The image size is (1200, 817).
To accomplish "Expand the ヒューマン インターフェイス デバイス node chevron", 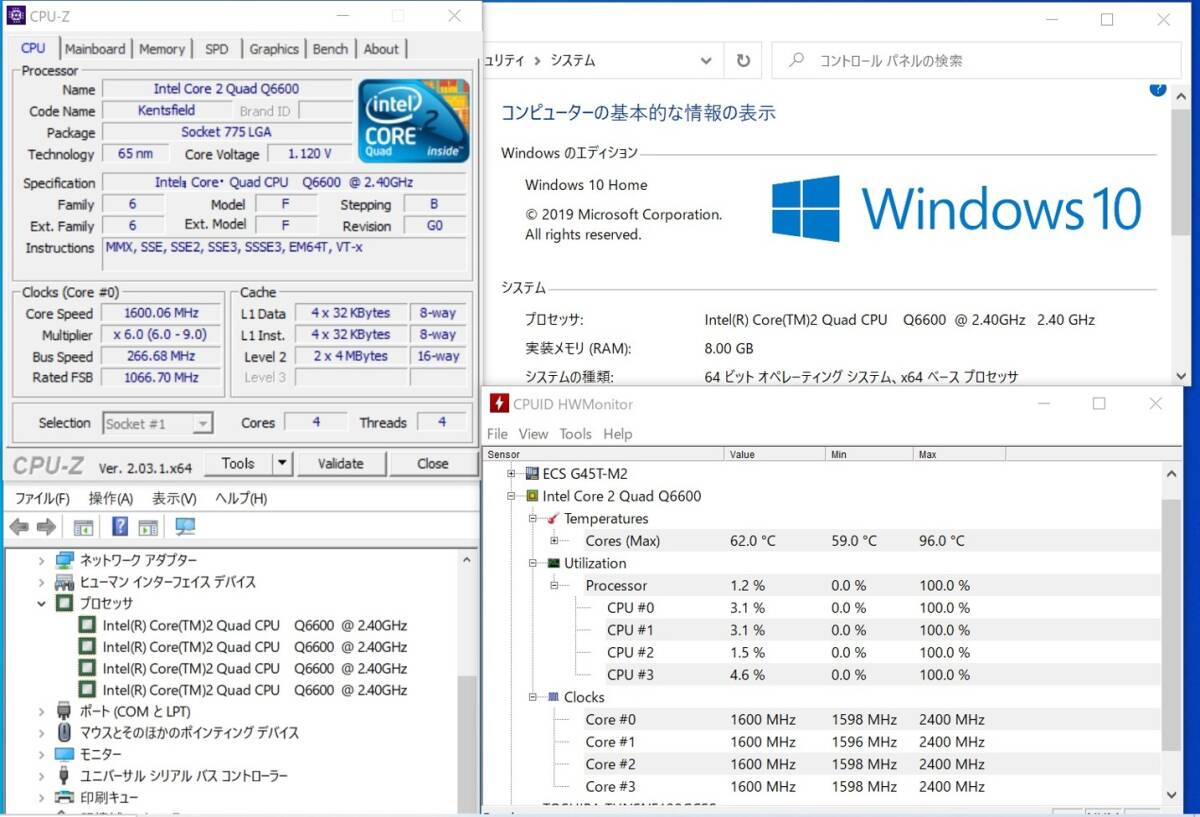I will pos(41,582).
